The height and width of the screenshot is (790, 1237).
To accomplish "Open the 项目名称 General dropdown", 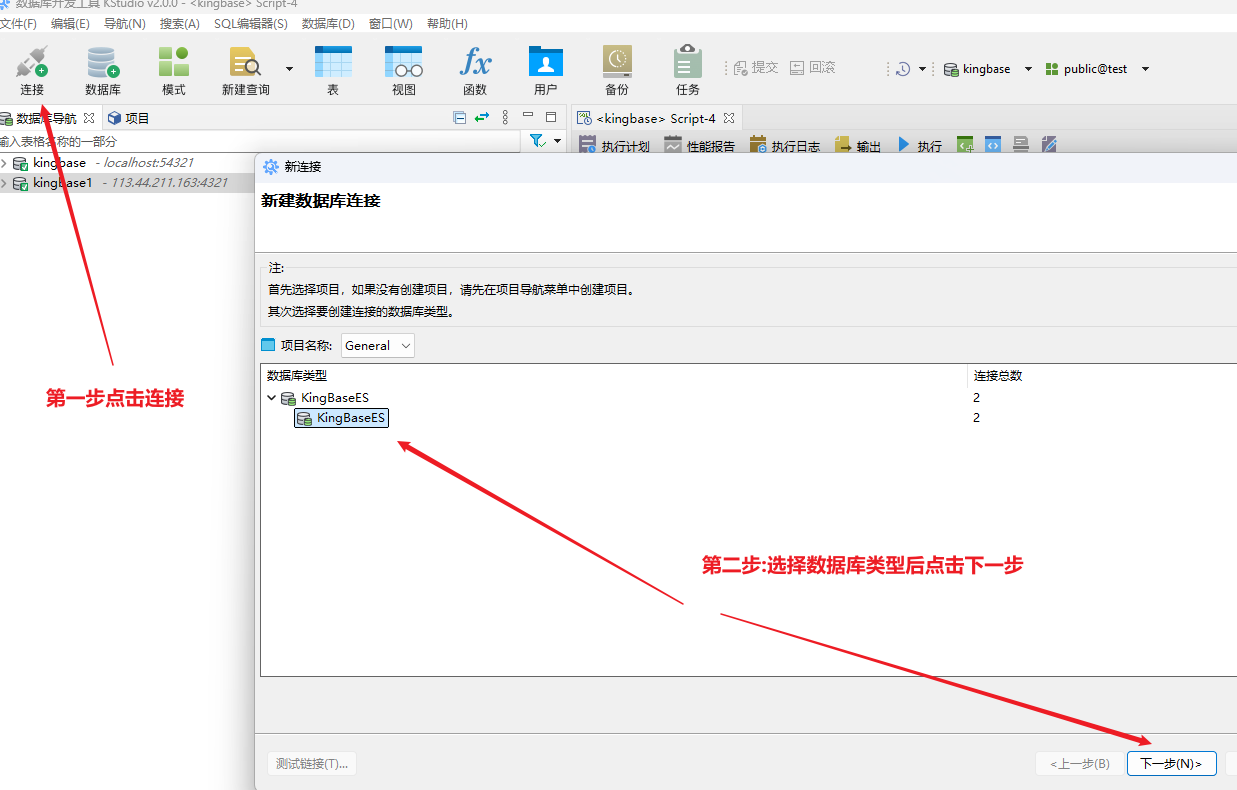I will (x=378, y=345).
